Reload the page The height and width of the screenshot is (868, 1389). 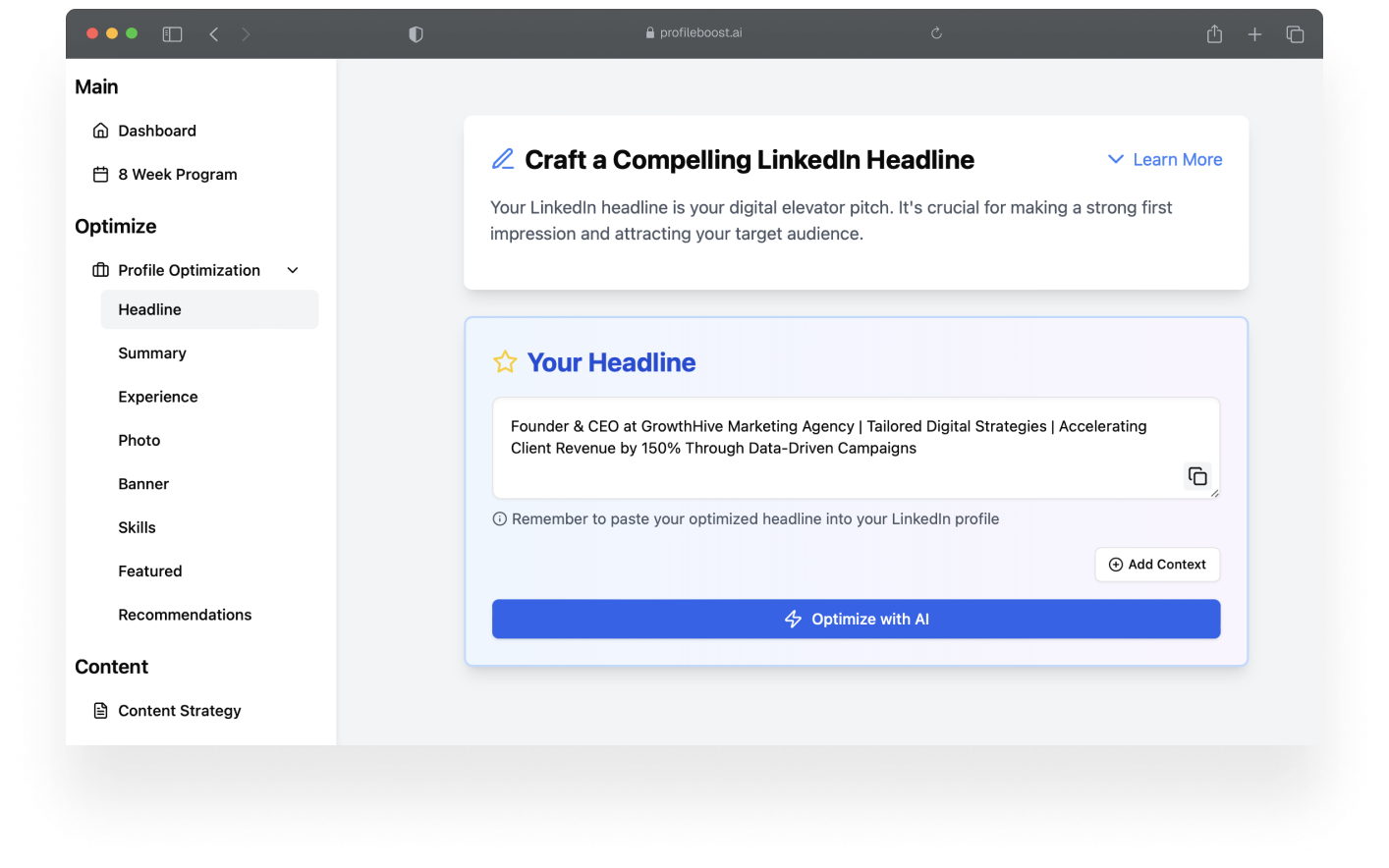[x=936, y=33]
